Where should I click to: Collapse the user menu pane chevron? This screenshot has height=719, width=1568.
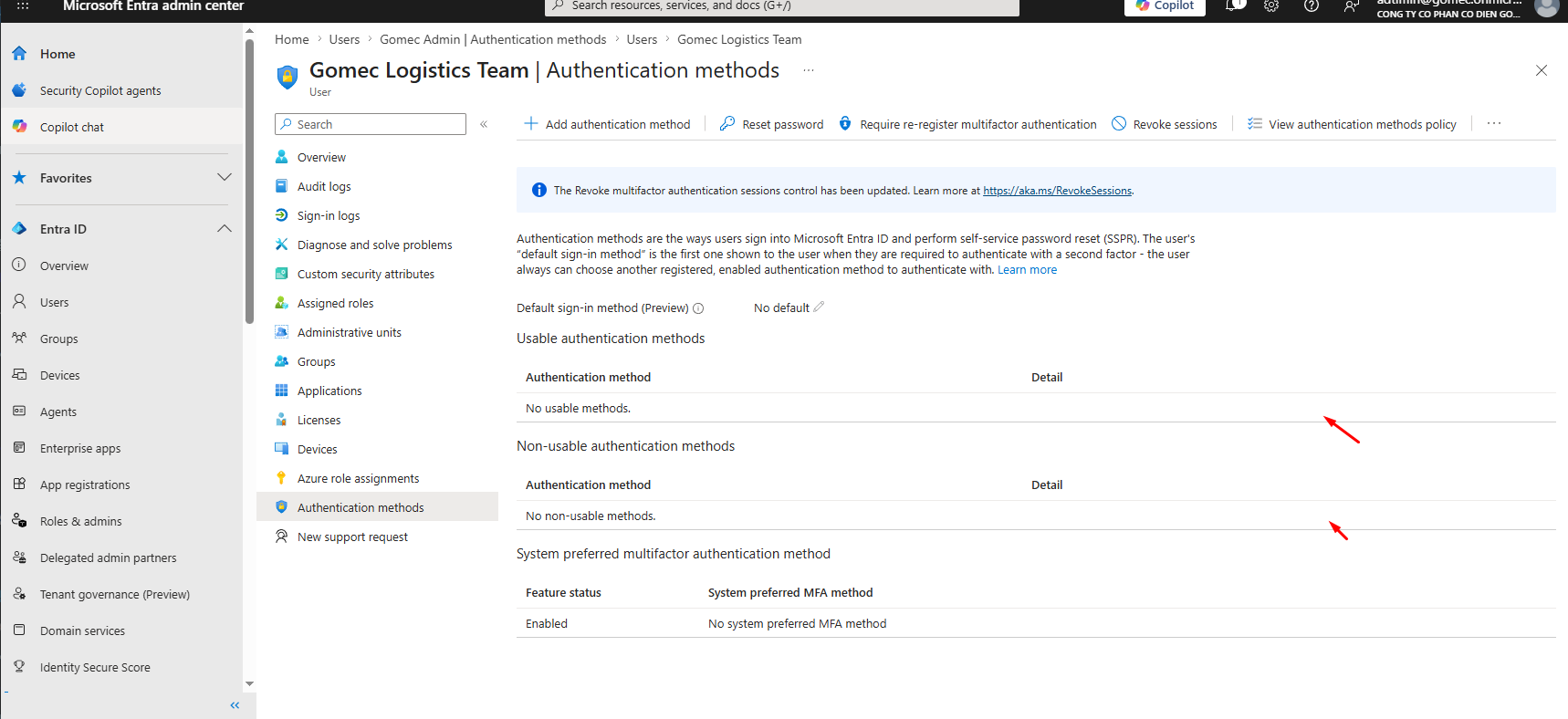484,124
